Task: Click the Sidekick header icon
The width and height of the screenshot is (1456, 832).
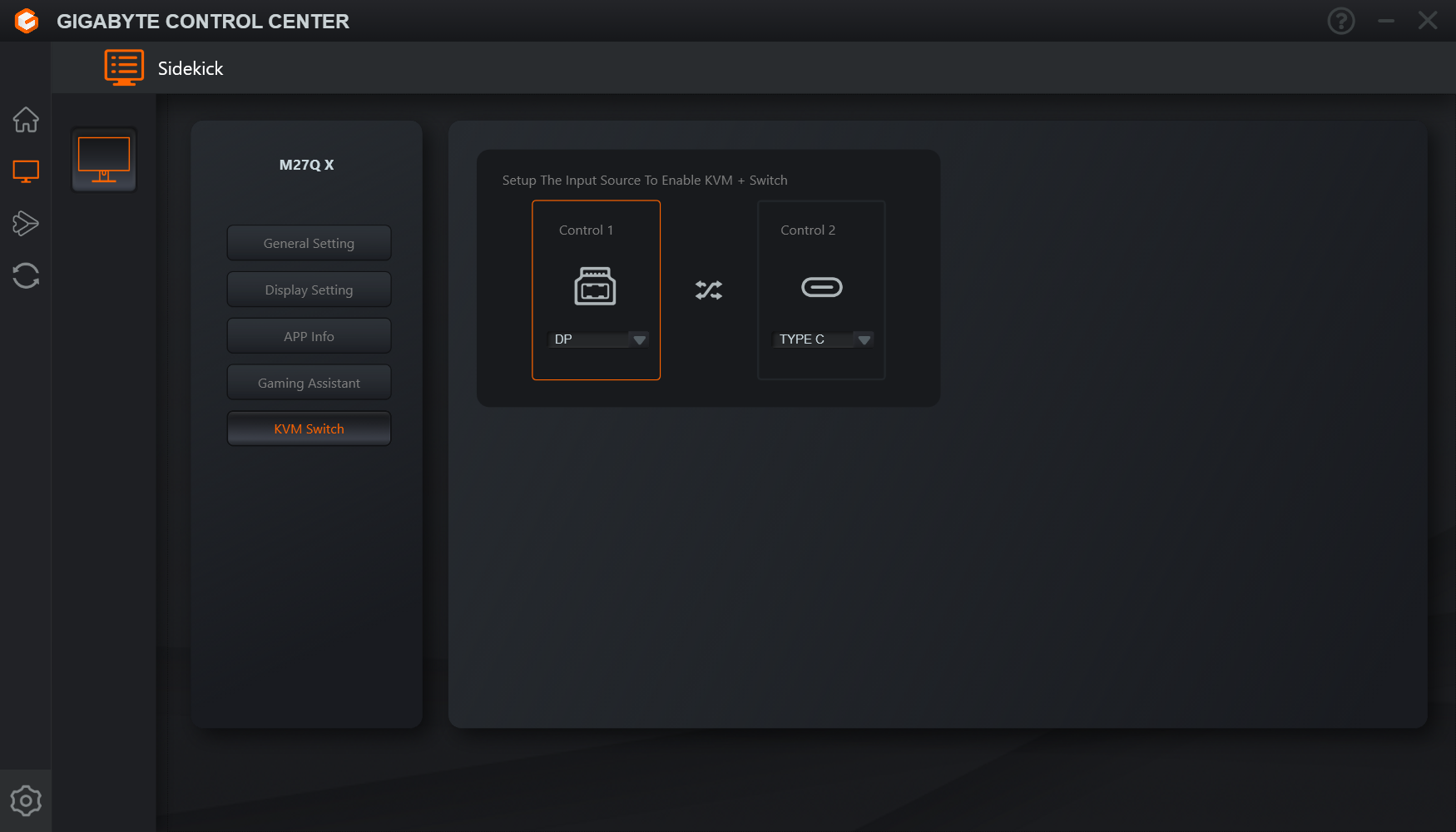Action: (x=124, y=67)
